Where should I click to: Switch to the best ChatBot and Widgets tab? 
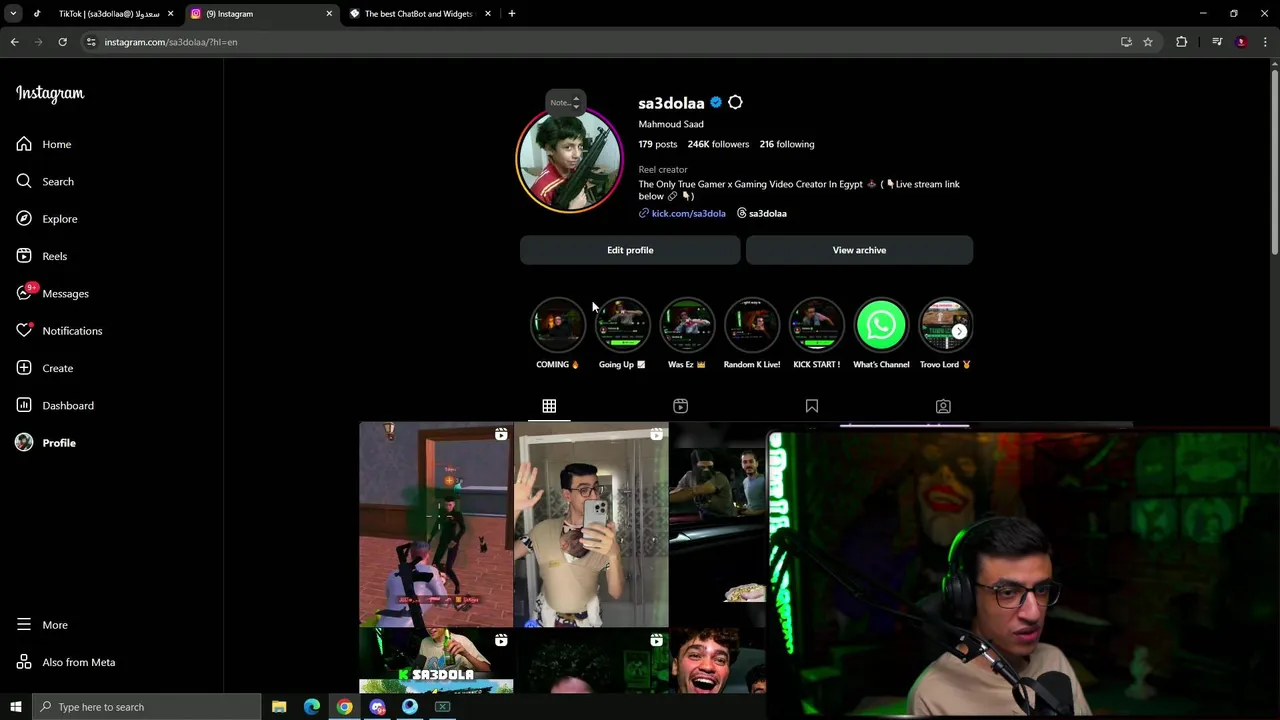pyautogui.click(x=418, y=14)
